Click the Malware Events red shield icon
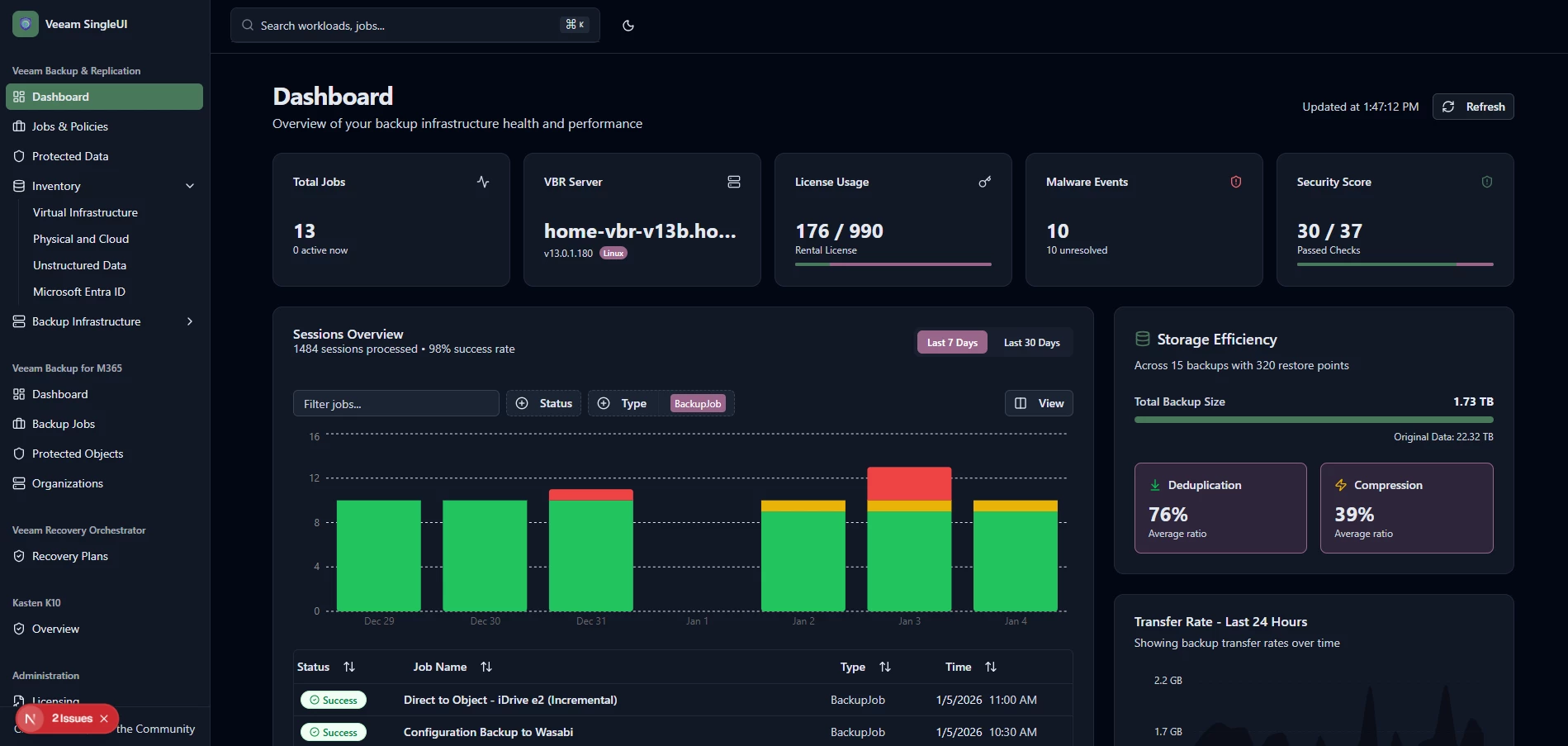Viewport: 1568px width, 746px height. pos(1236,182)
